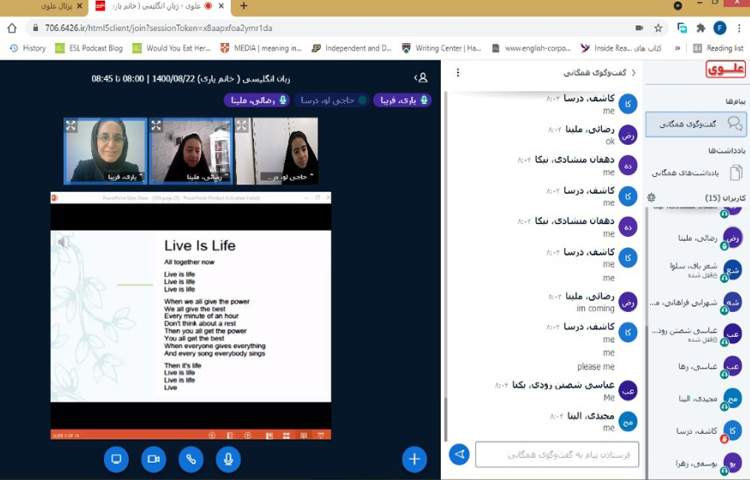Click the middle webcam video thumbnail
750x480 pixels.
[190, 151]
